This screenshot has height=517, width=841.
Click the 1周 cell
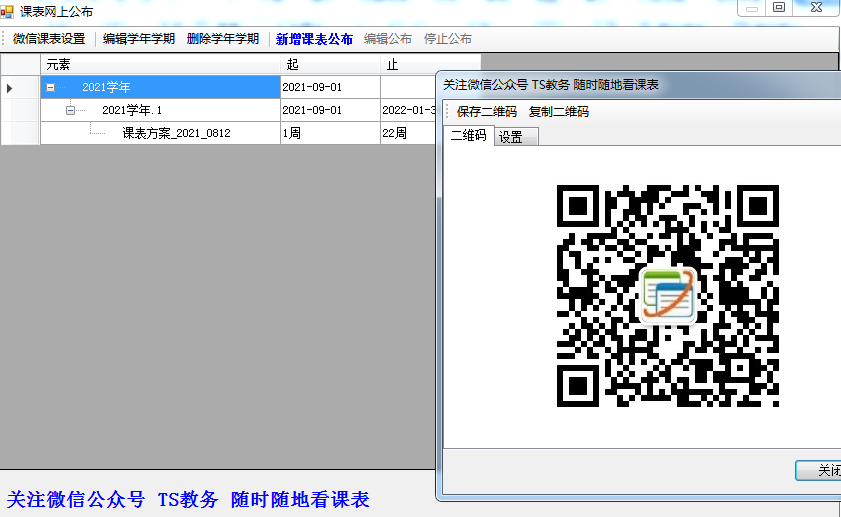pyautogui.click(x=330, y=133)
